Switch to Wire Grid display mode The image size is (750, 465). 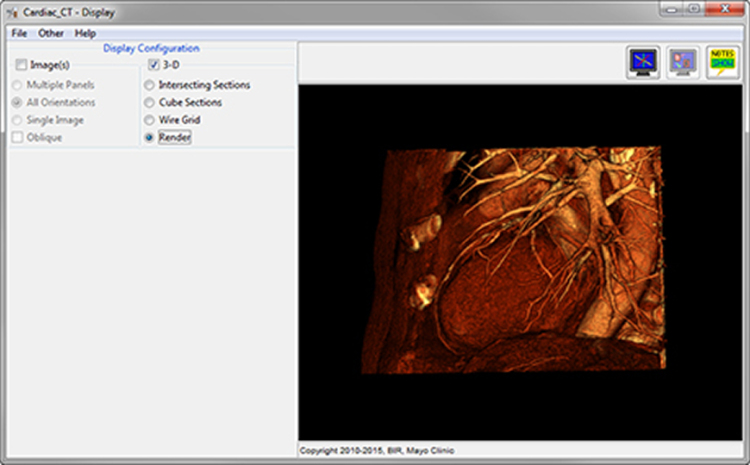point(150,120)
